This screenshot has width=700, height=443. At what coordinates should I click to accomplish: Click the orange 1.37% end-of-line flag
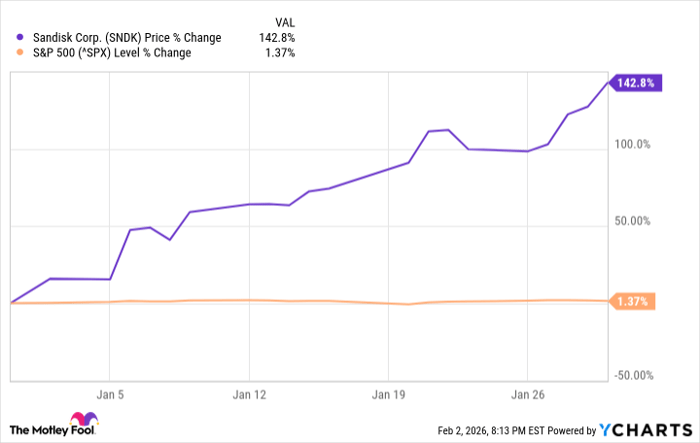pyautogui.click(x=632, y=301)
